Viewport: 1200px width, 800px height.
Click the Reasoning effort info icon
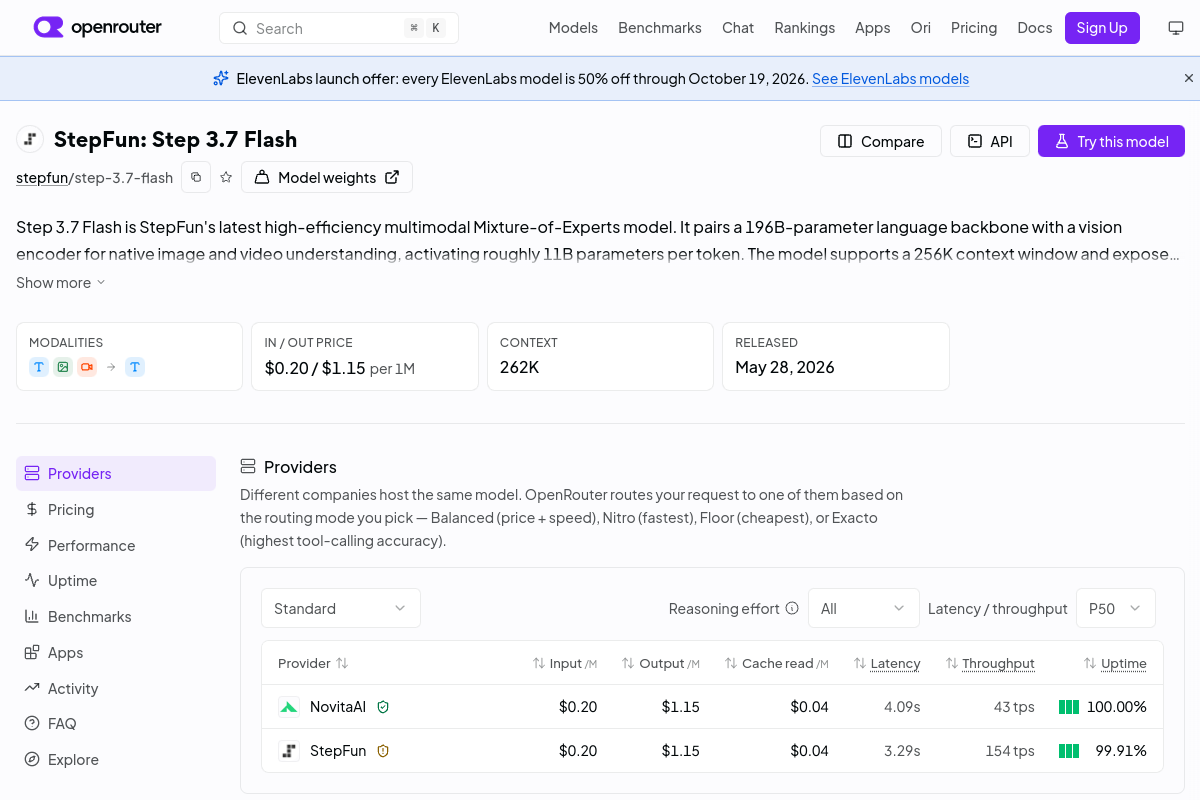pyautogui.click(x=792, y=608)
